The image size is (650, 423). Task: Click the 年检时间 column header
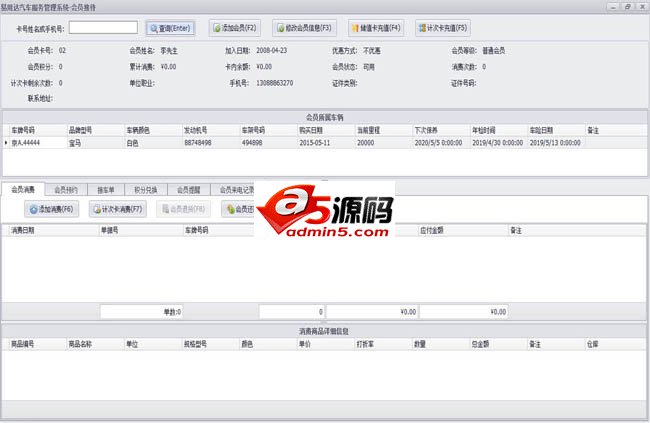499,130
